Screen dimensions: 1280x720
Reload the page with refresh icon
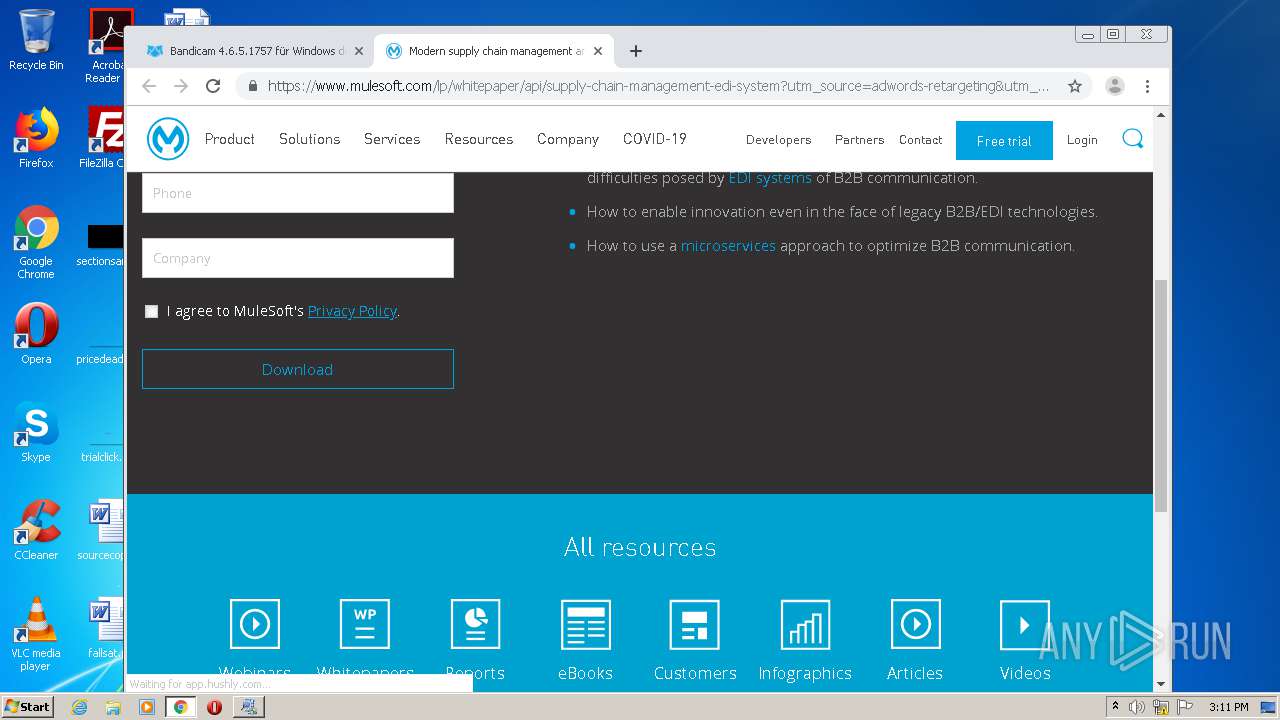213,86
